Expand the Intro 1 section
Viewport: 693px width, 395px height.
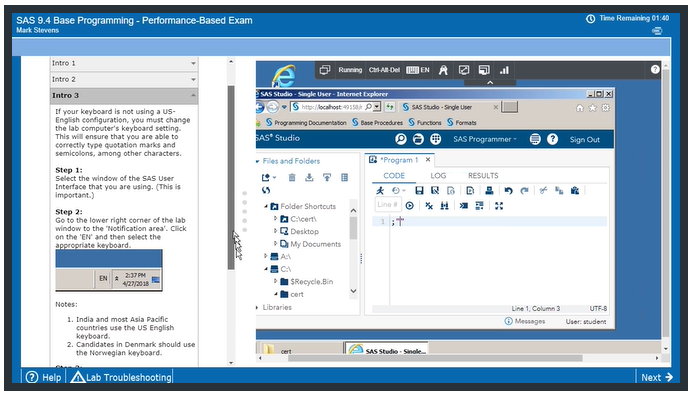(x=124, y=63)
